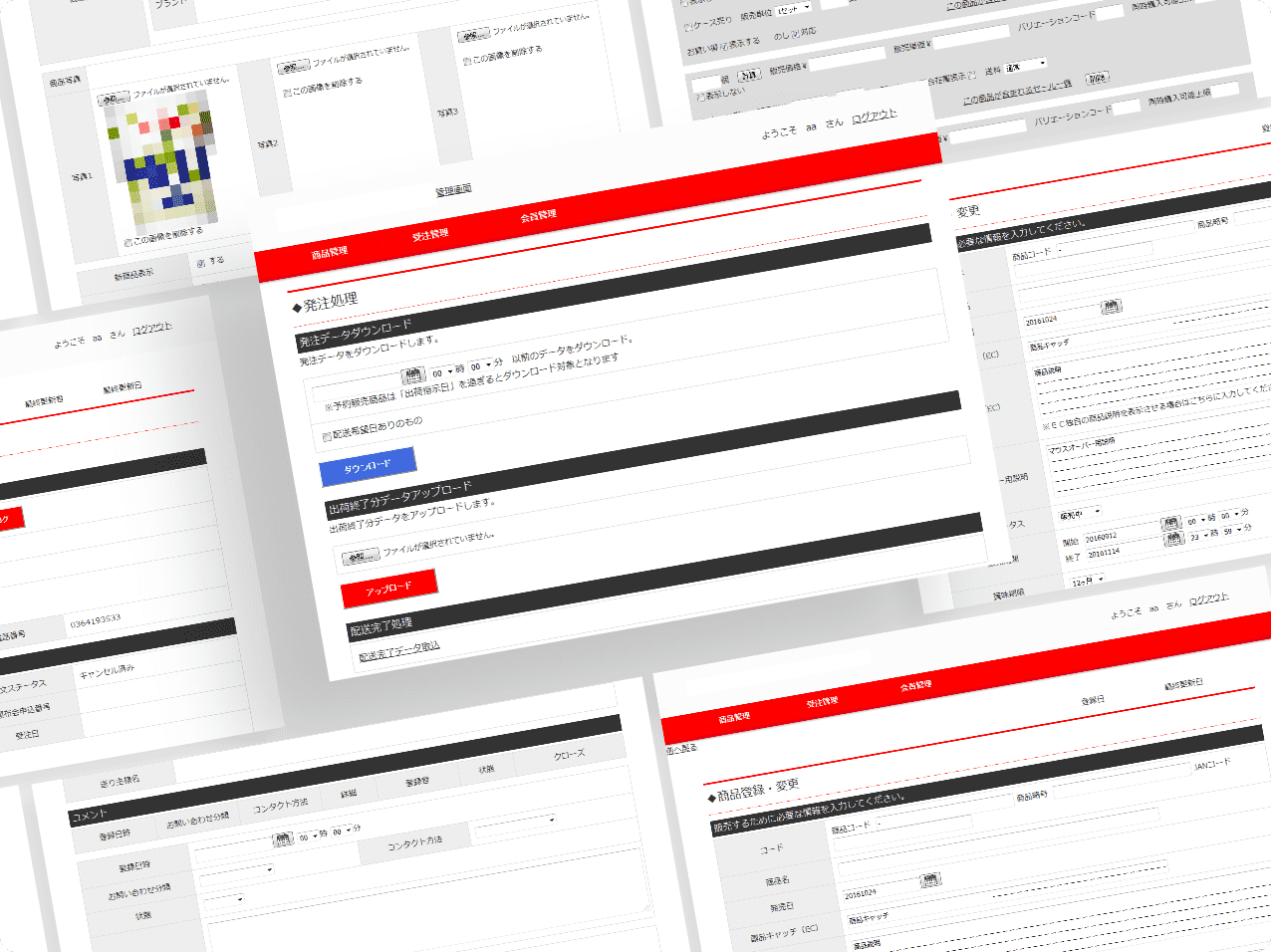Check この画像を削除する under 写真3
The height and width of the screenshot is (952, 1271).
467,61
